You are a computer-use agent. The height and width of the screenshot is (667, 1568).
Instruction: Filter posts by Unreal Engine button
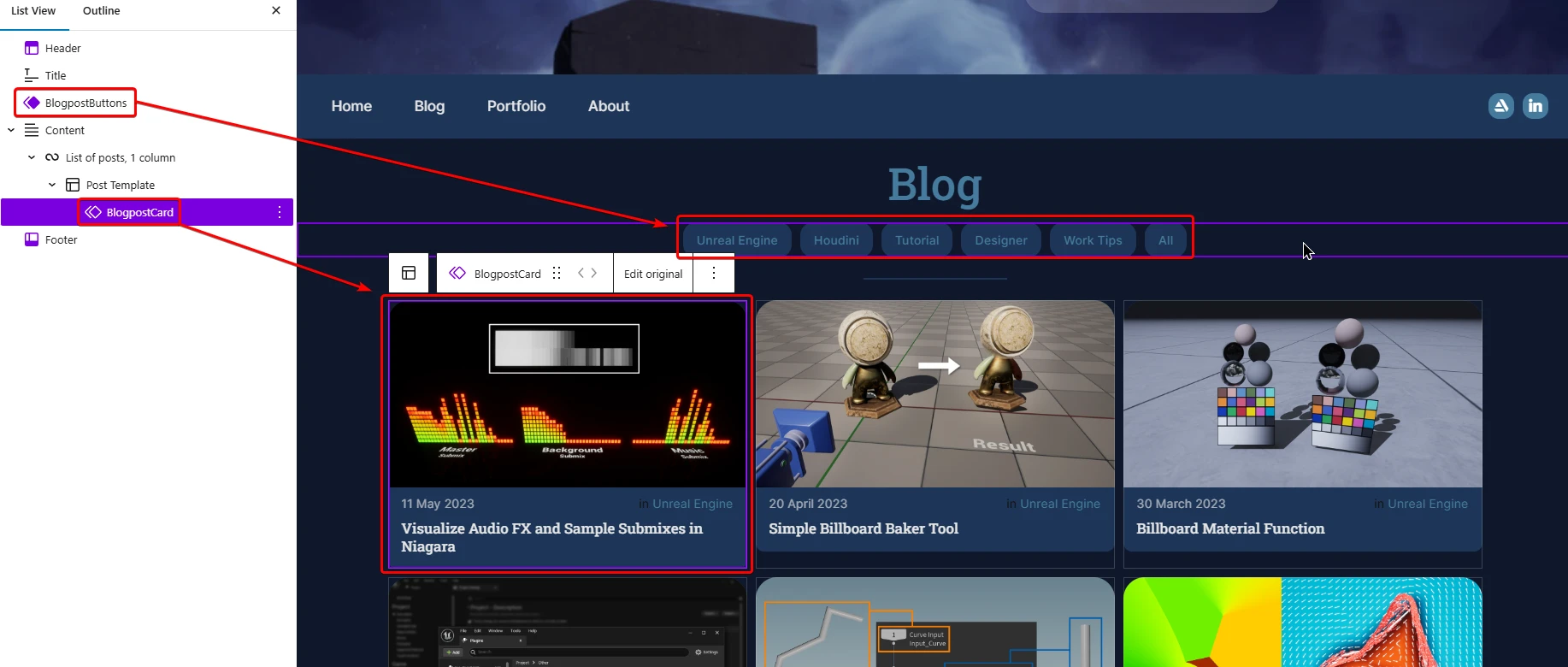click(x=737, y=240)
